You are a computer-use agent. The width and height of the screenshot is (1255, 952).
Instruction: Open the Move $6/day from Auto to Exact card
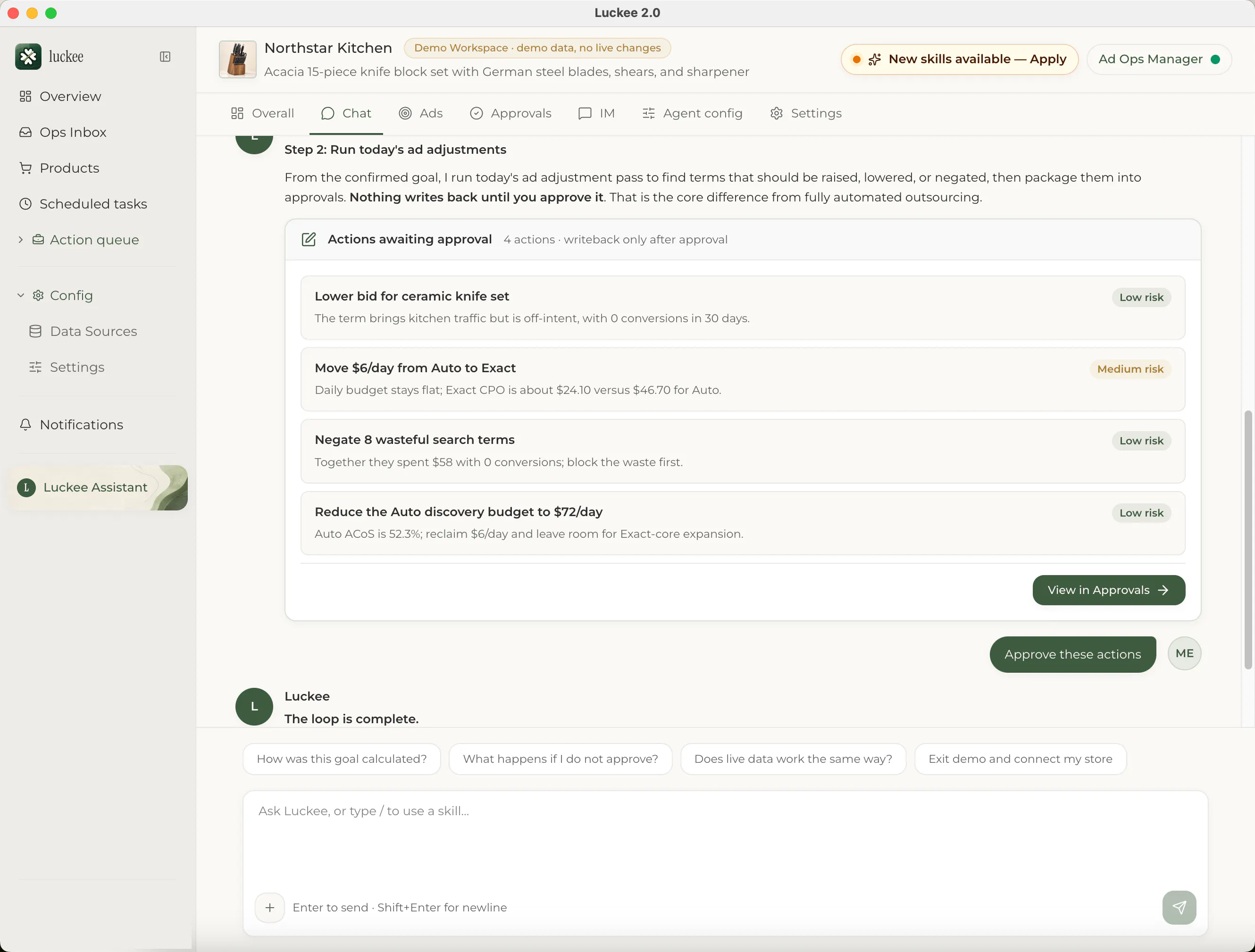pos(743,379)
